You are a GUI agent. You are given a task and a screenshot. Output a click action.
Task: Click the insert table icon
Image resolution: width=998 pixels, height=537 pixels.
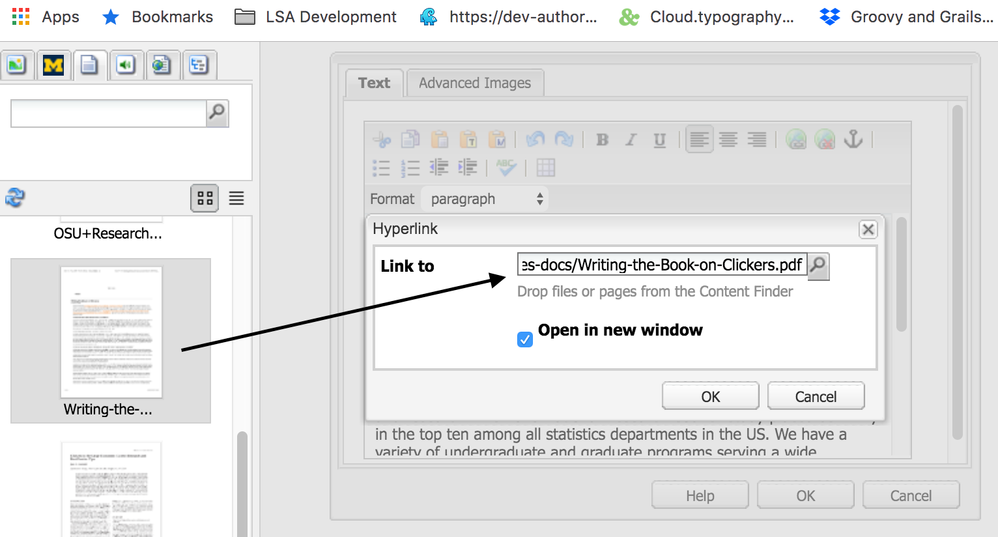coord(545,168)
